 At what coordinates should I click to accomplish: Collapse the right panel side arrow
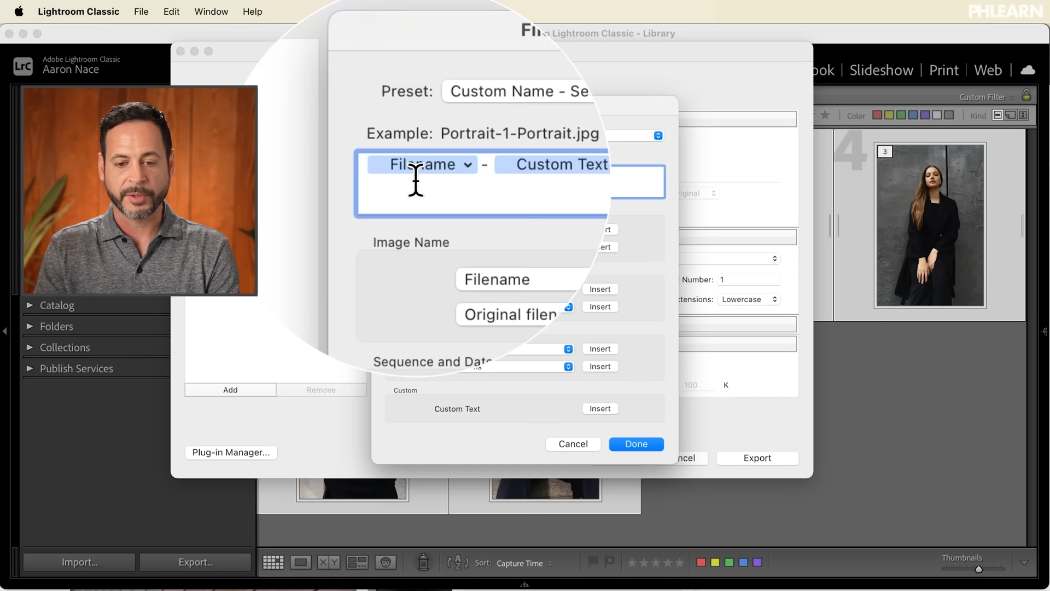coord(1045,331)
